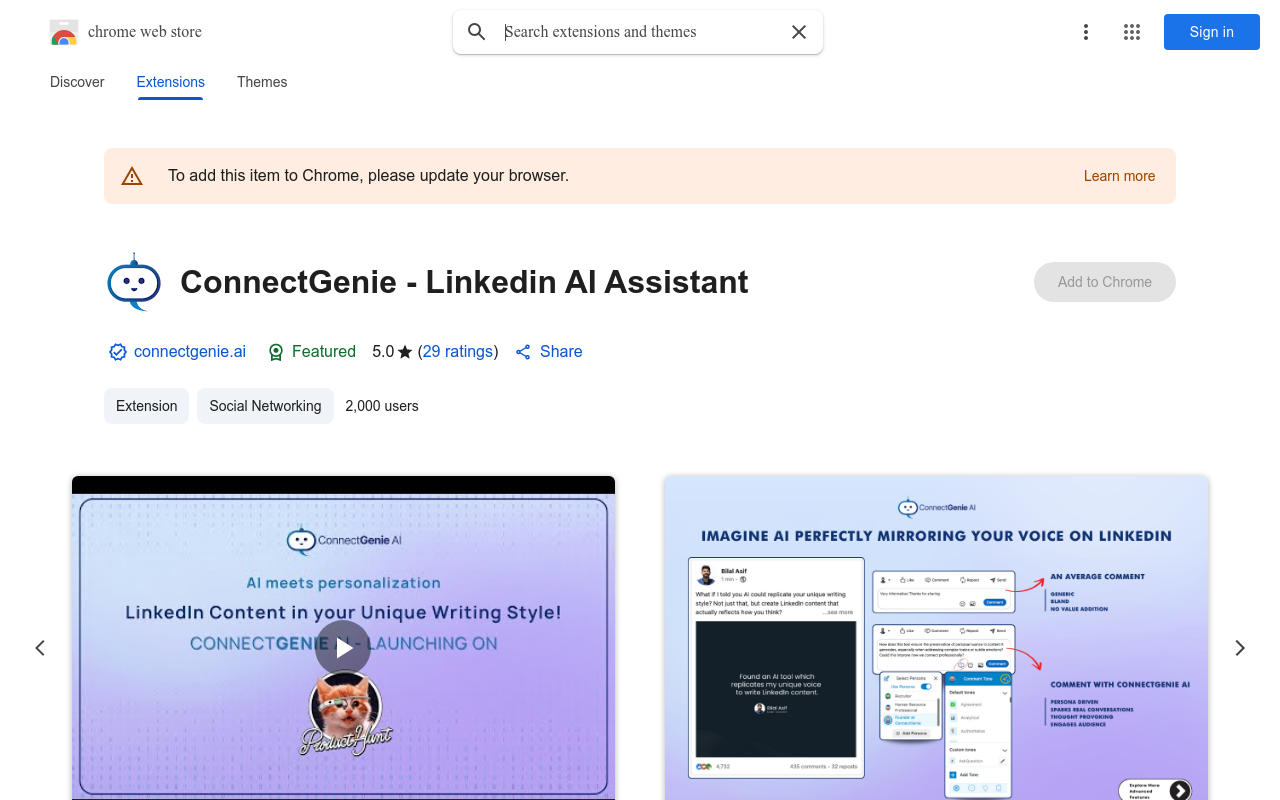This screenshot has height=800, width=1280.
Task: Click the ConnectGenie robot logo icon
Action: (x=134, y=282)
